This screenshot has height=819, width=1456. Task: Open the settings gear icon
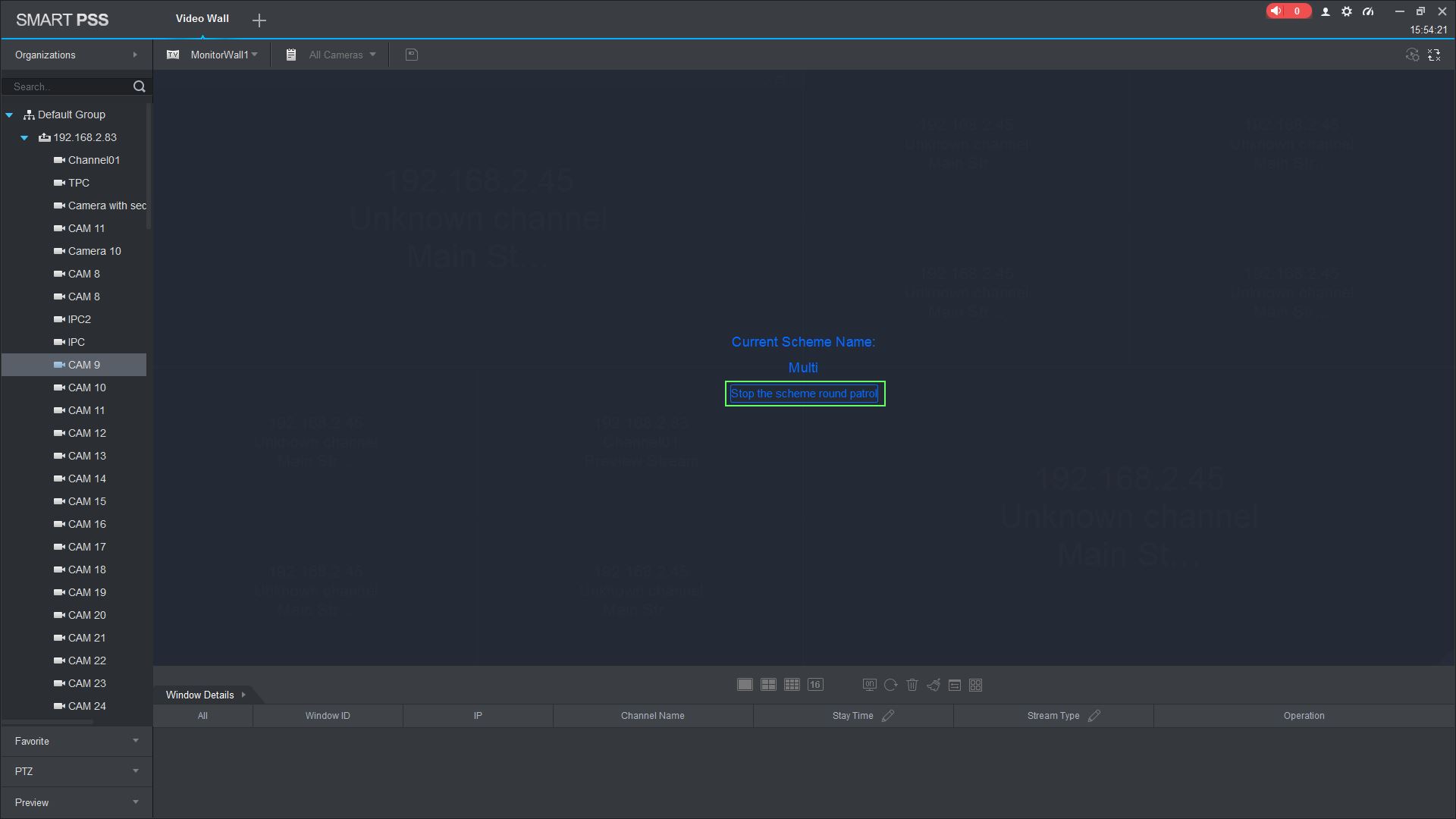pos(1347,11)
